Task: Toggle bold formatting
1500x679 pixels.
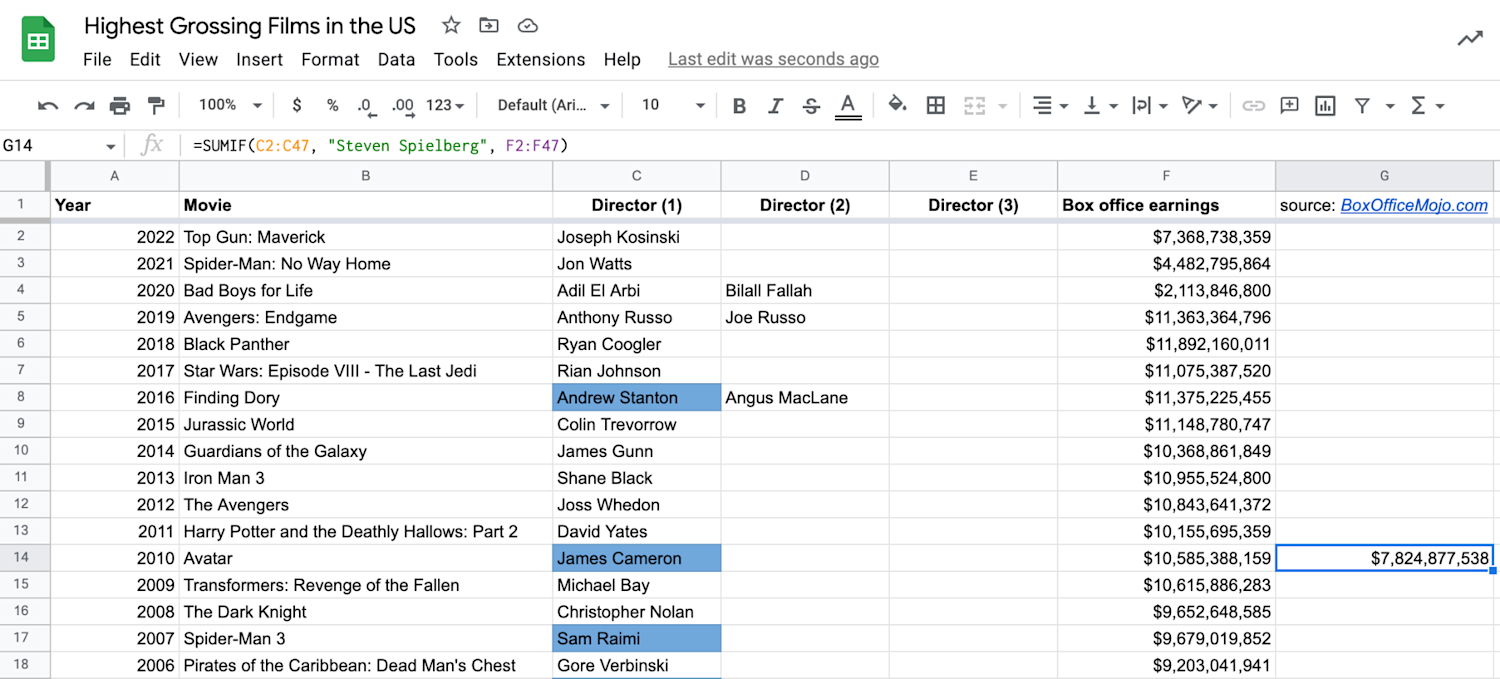Action: [x=739, y=105]
